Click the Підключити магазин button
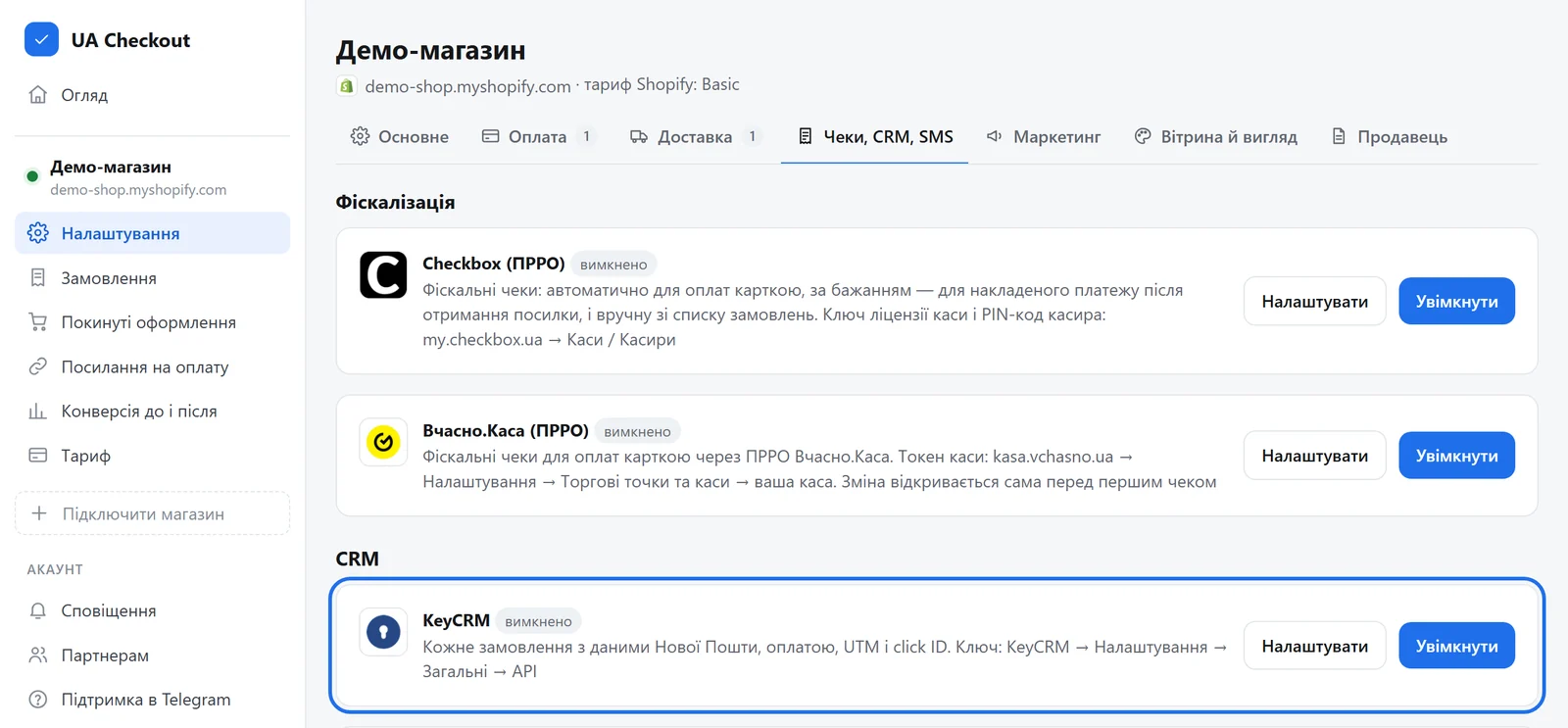Screen dimensions: 1568x728 tap(153, 513)
